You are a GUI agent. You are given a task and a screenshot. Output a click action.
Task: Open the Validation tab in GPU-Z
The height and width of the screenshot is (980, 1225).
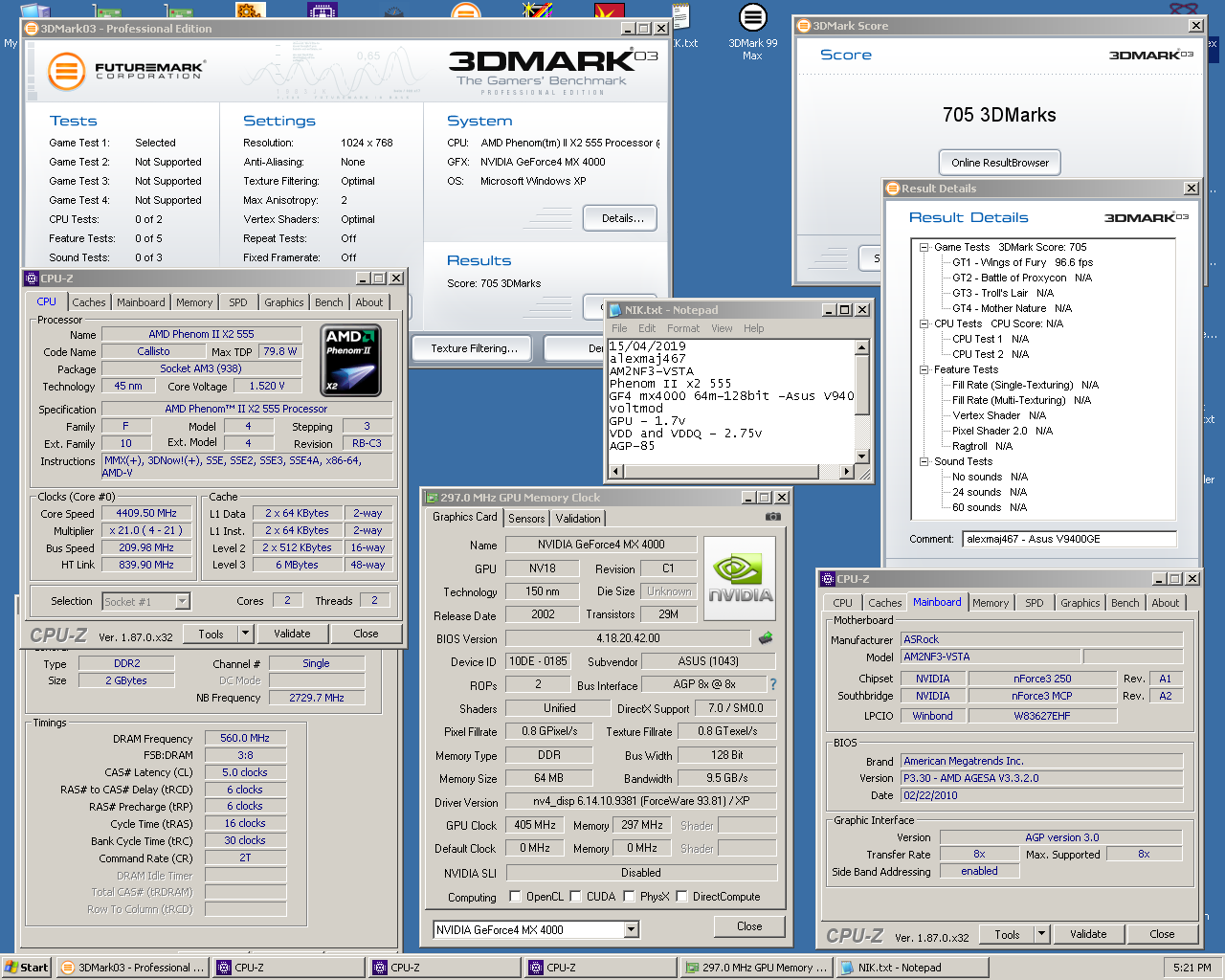578,519
